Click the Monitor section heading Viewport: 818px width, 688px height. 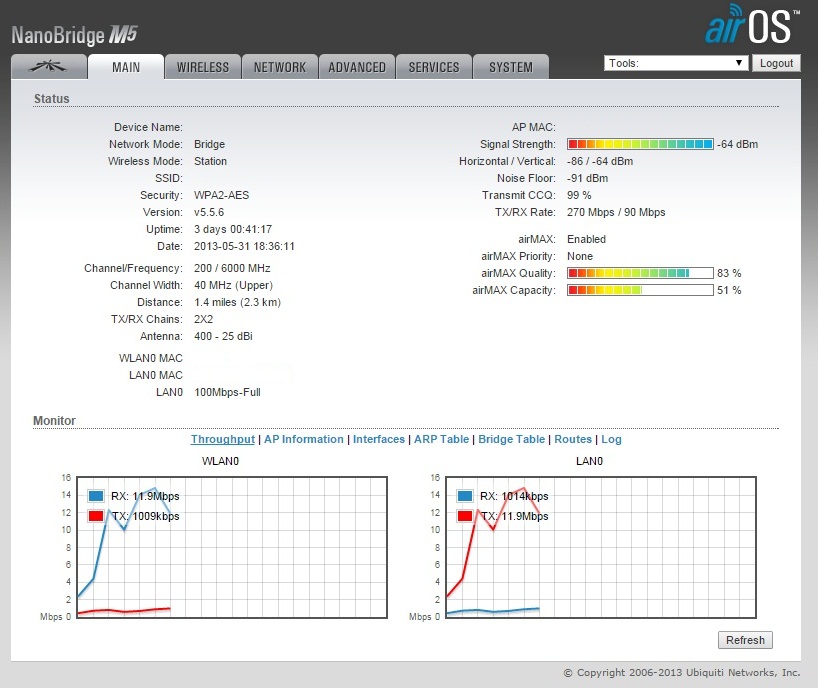(x=54, y=420)
